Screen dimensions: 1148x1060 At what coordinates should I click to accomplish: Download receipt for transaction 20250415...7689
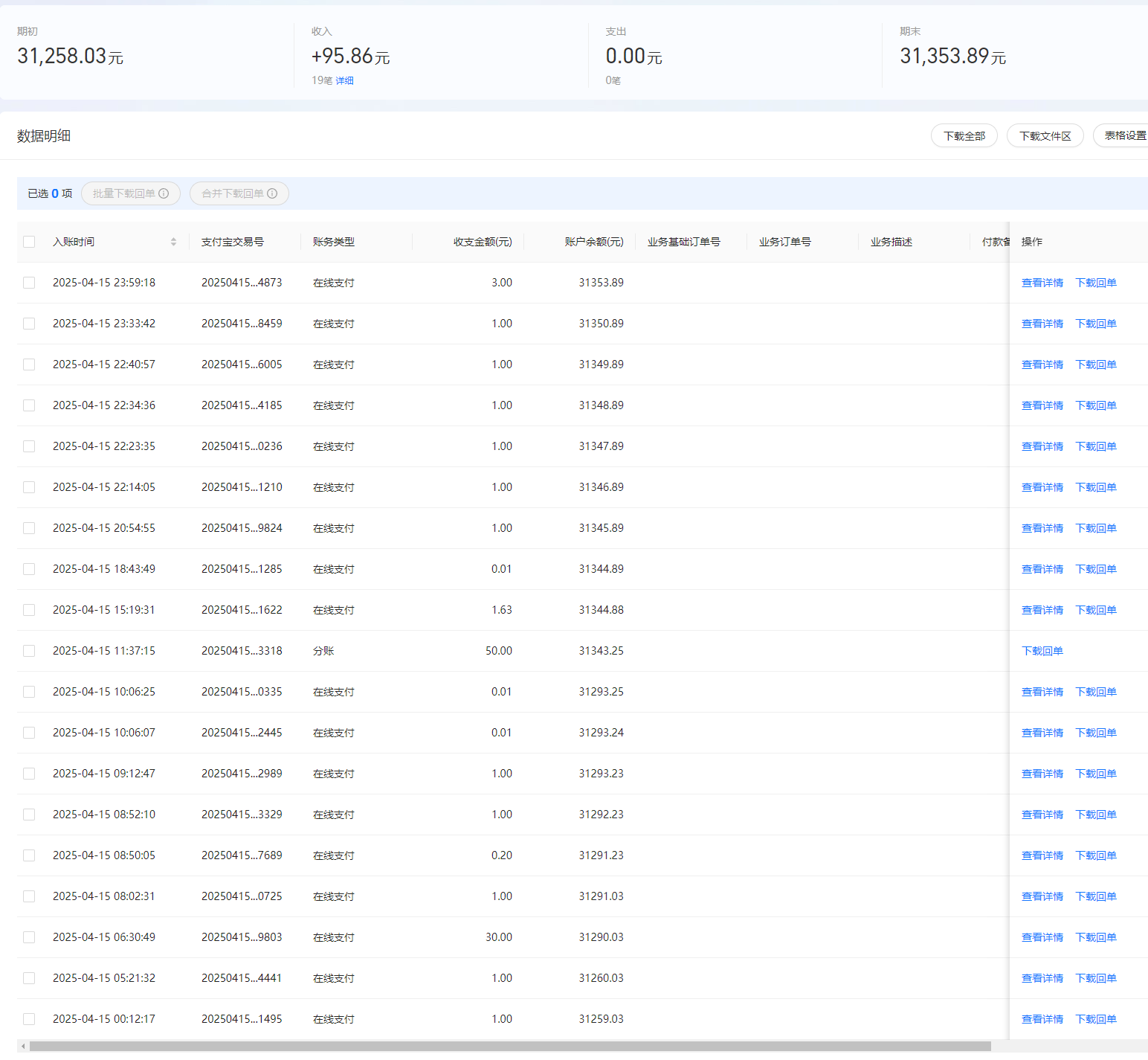(x=1096, y=855)
